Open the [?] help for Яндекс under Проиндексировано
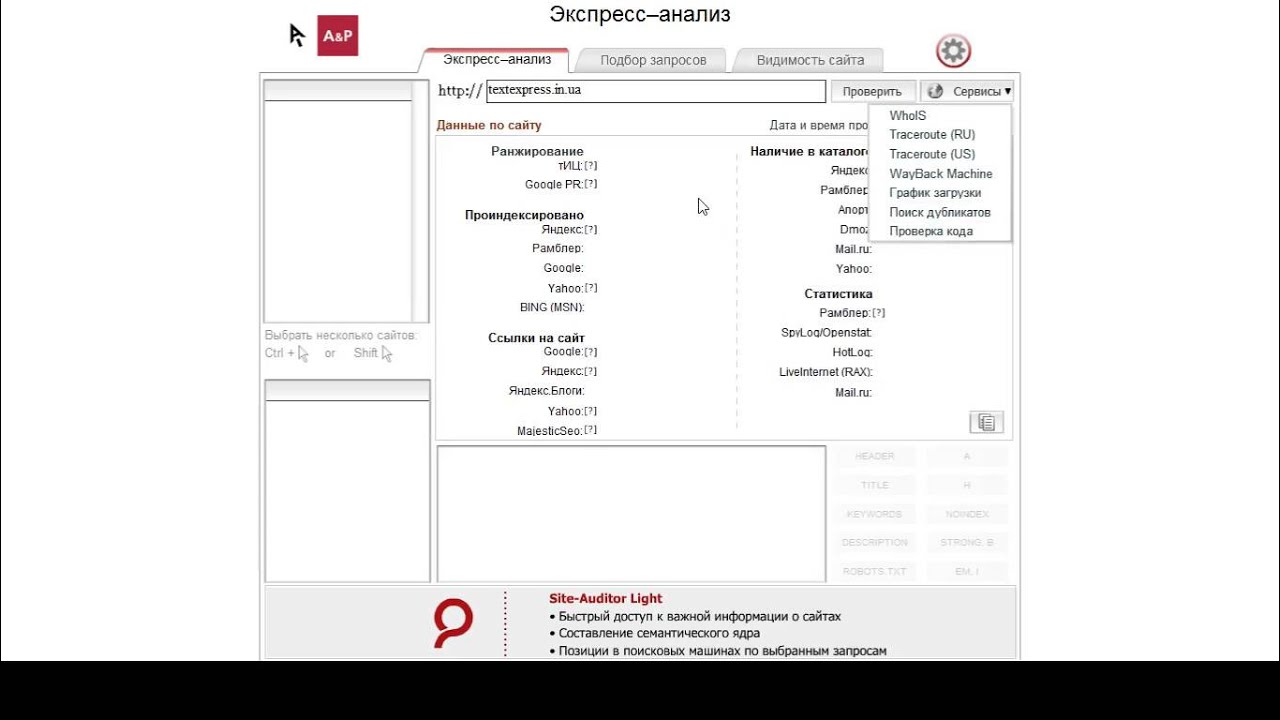The height and width of the screenshot is (720, 1280). point(591,230)
